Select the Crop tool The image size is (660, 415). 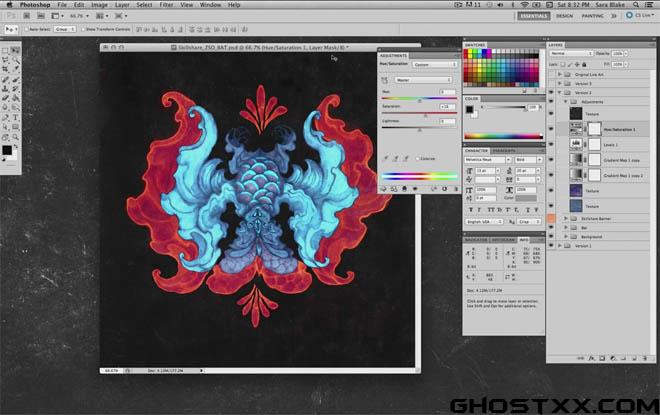tap(5, 69)
